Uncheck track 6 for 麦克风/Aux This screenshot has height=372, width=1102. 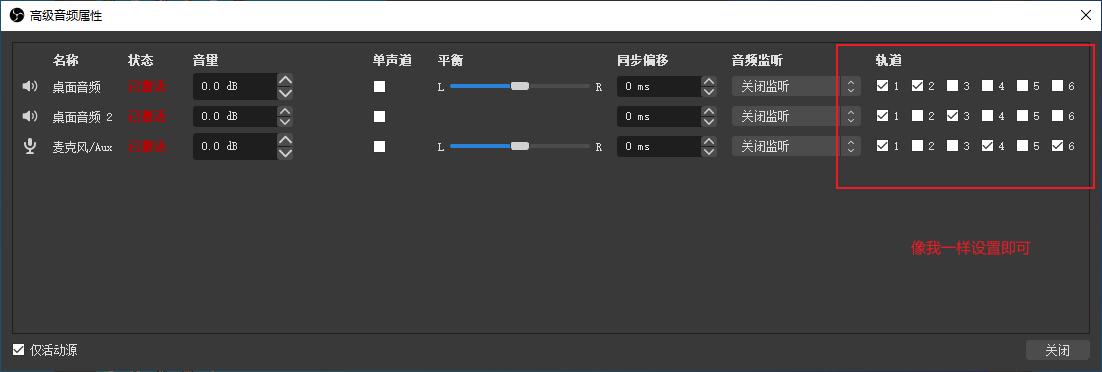pos(1058,146)
